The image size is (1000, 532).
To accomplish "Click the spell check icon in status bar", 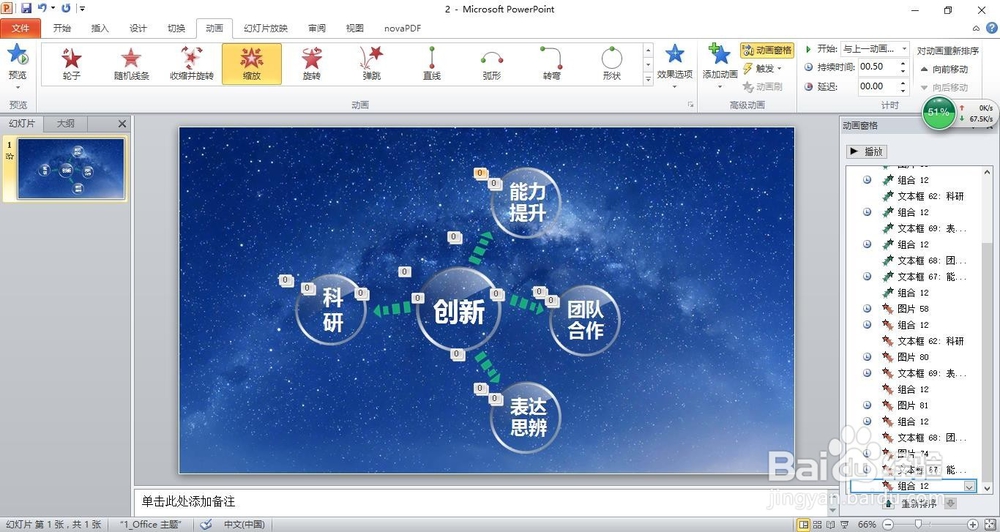I will 206,524.
